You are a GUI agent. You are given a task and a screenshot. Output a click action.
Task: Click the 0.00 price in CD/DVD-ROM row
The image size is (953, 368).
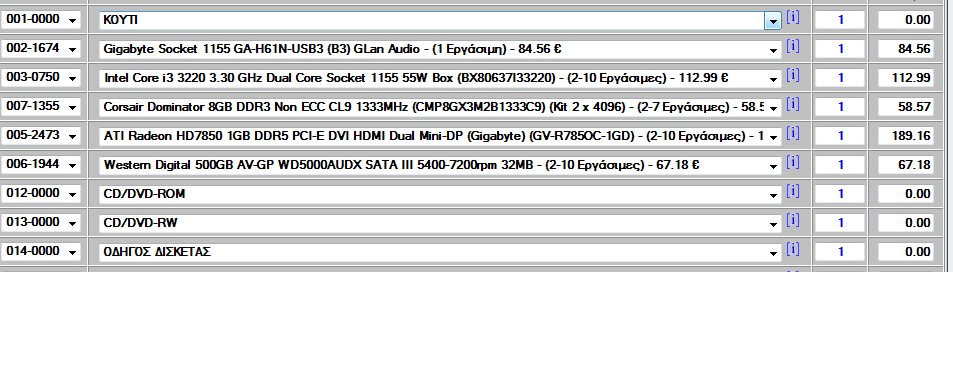(x=906, y=195)
